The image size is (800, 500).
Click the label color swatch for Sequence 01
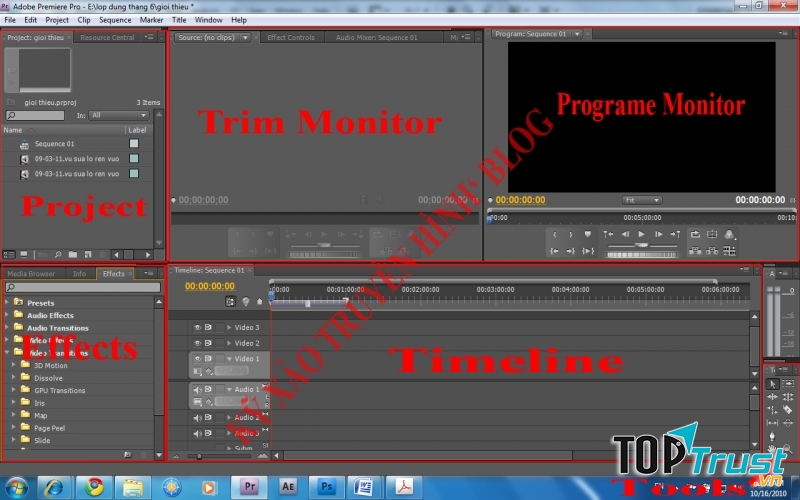coord(134,144)
